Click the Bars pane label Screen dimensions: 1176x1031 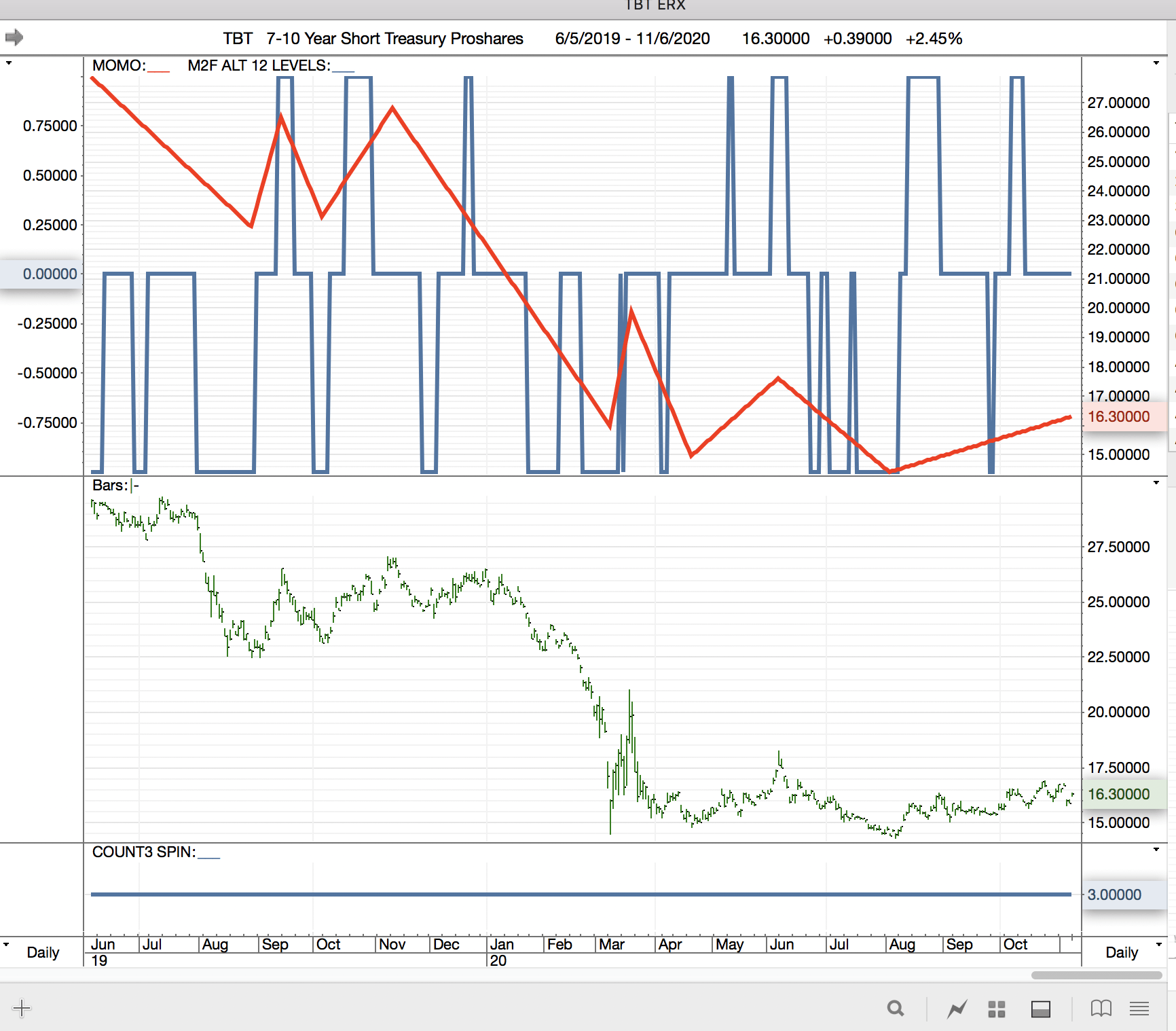110,485
